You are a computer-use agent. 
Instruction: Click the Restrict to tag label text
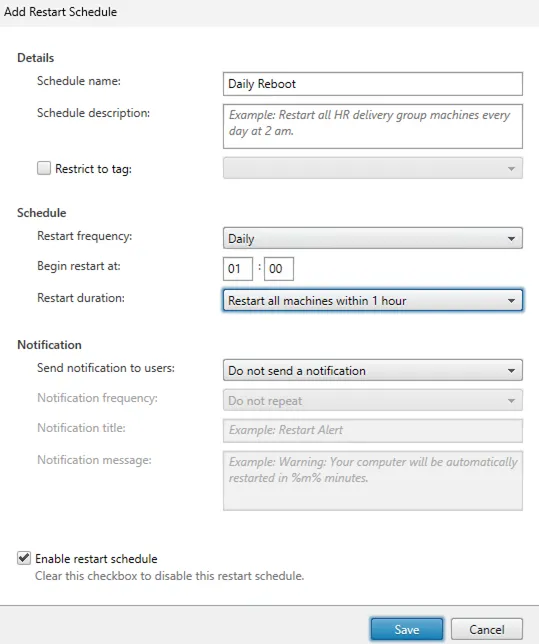pyautogui.click(x=93, y=169)
